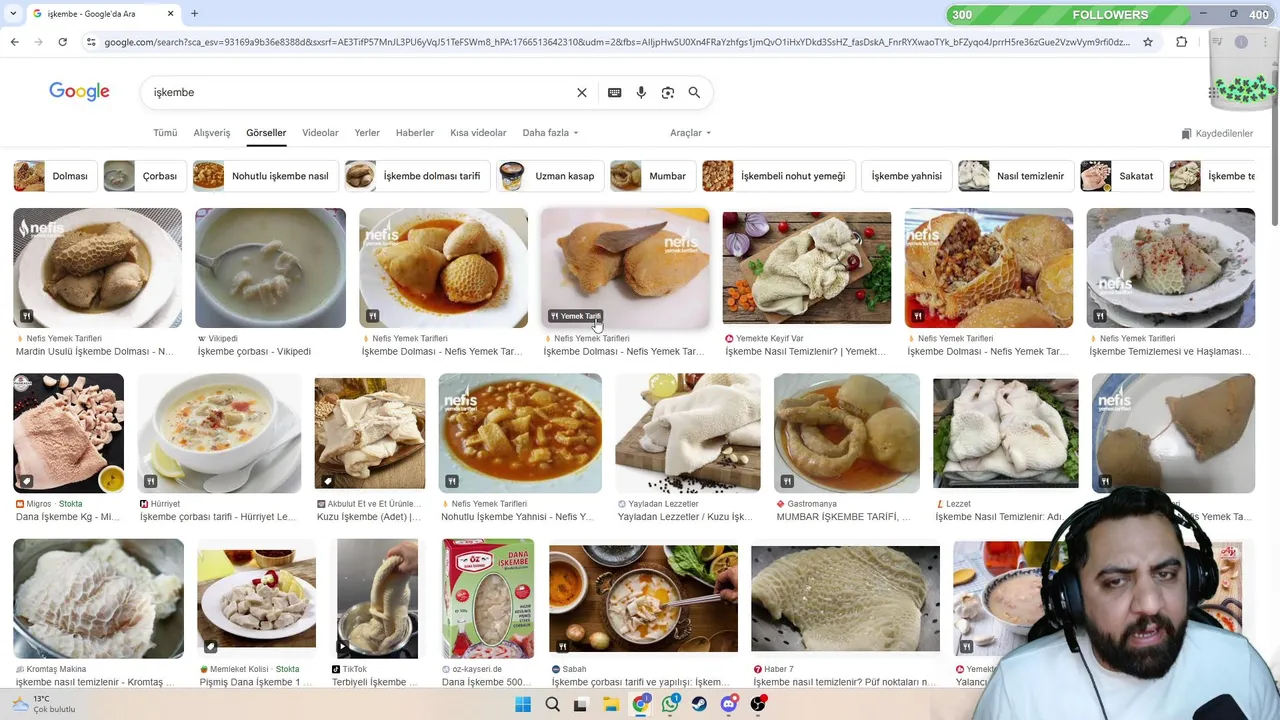Open OBS Studio from the taskbar

758,704
